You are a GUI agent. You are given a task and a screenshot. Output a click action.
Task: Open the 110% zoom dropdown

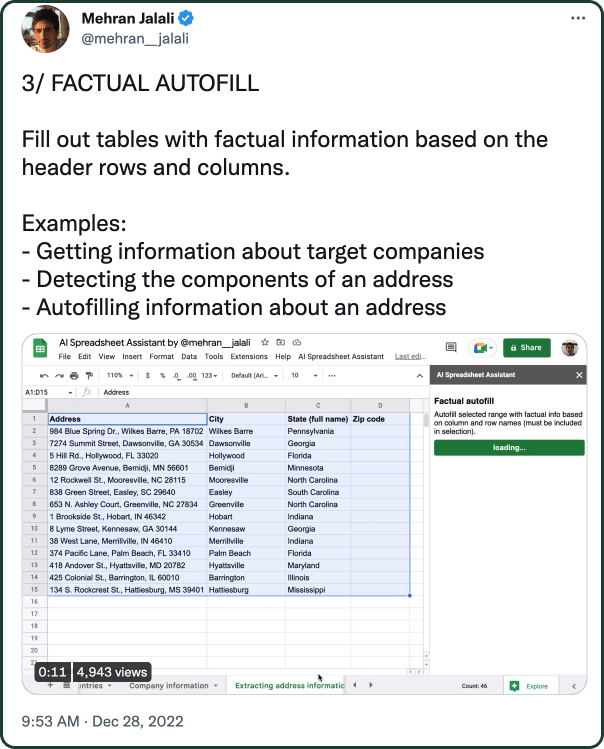(x=119, y=376)
